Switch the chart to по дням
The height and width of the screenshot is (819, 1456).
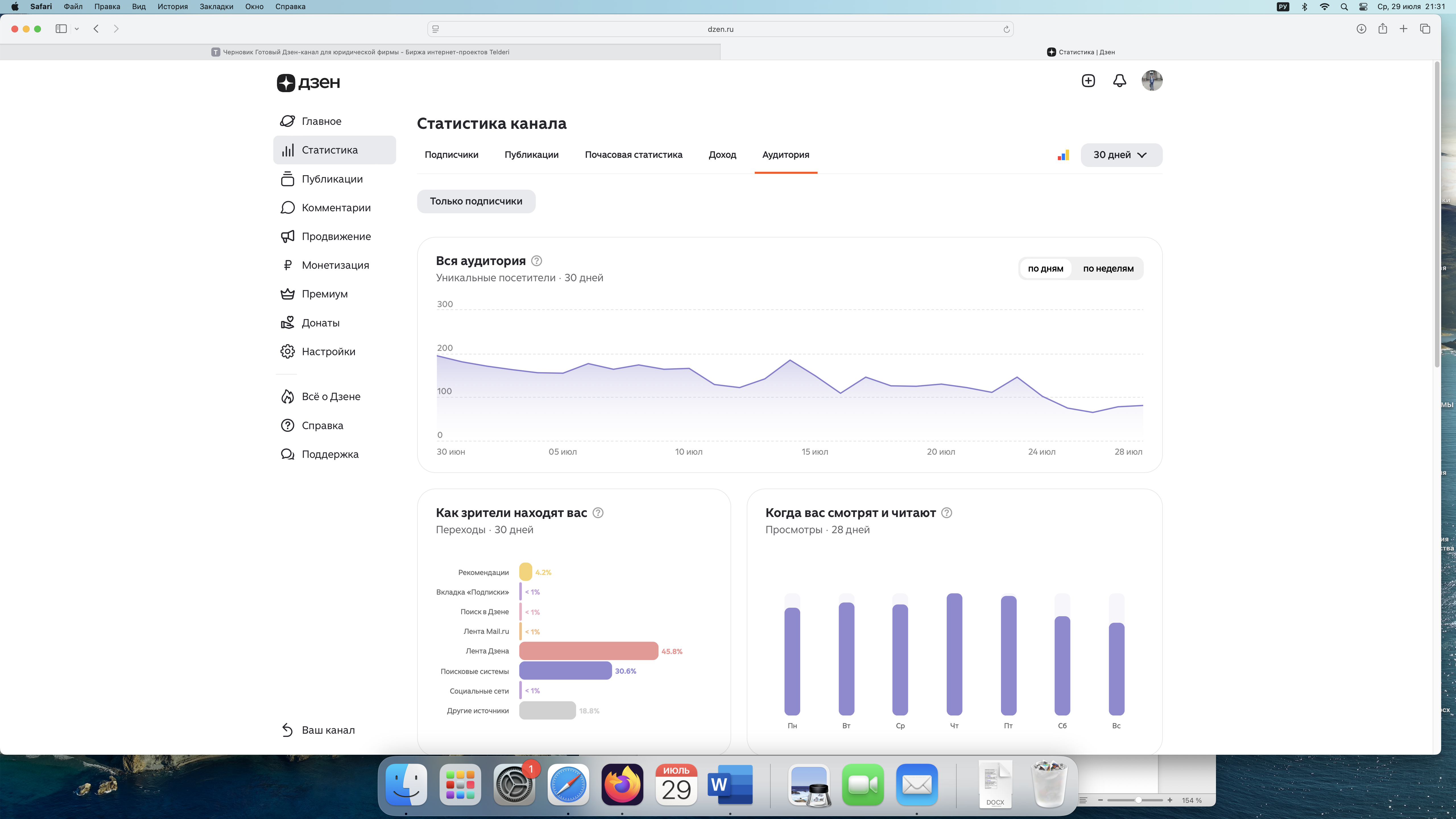point(1045,268)
